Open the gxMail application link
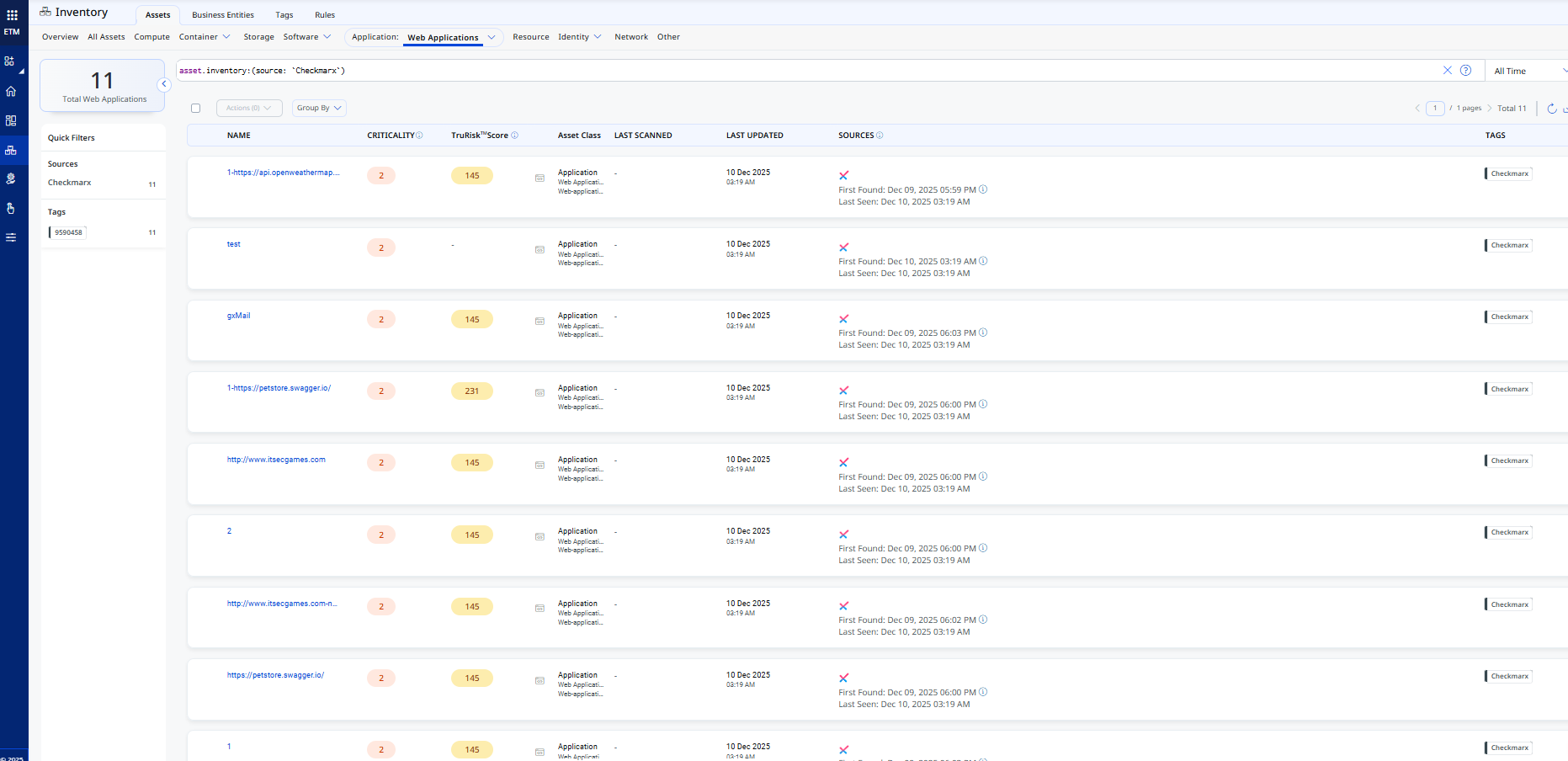 point(238,316)
